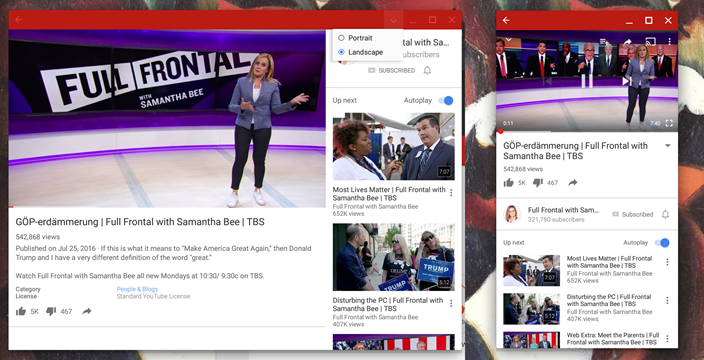Go back using arrow in portrait window
The image size is (704, 360).
tap(506, 20)
